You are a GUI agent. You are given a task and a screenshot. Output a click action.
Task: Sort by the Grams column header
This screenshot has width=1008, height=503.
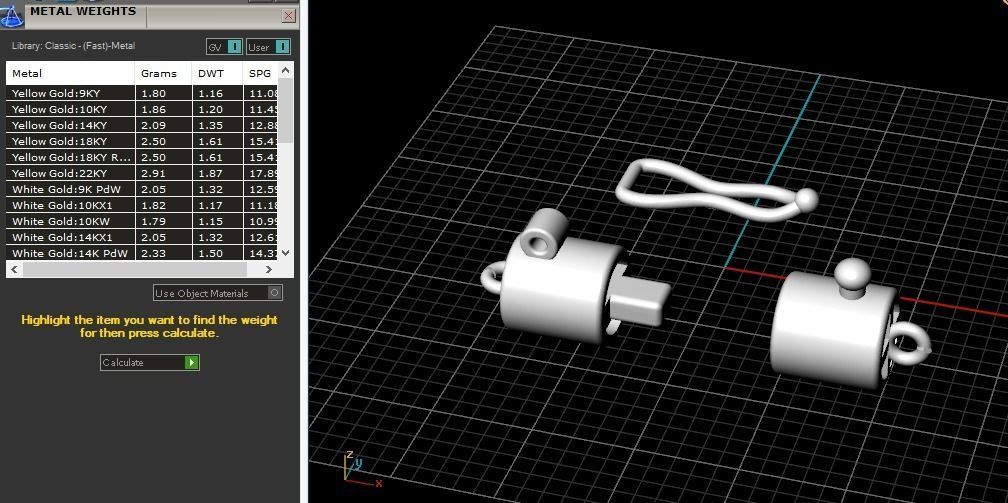pyautogui.click(x=164, y=73)
